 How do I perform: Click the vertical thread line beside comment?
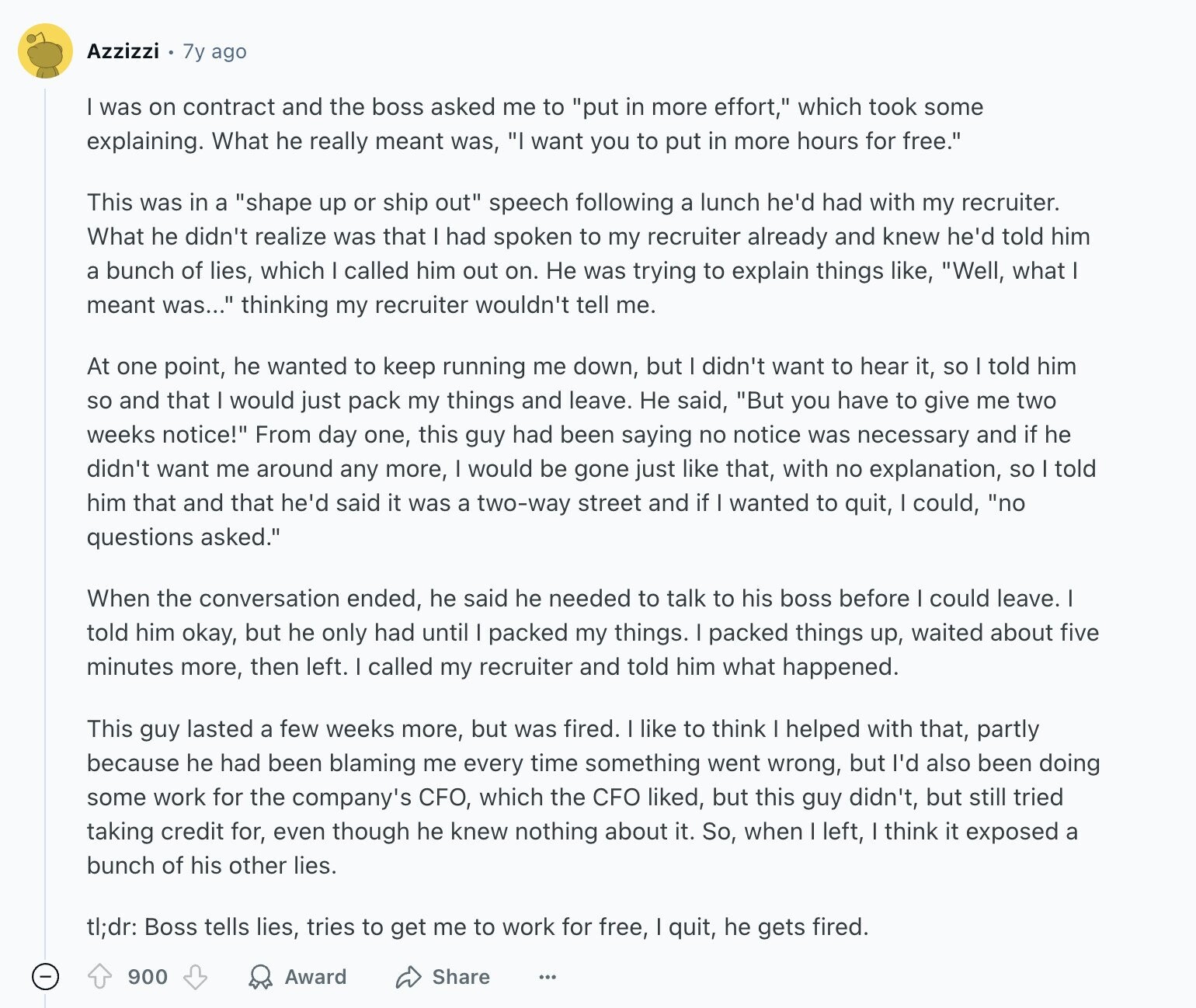45,520
